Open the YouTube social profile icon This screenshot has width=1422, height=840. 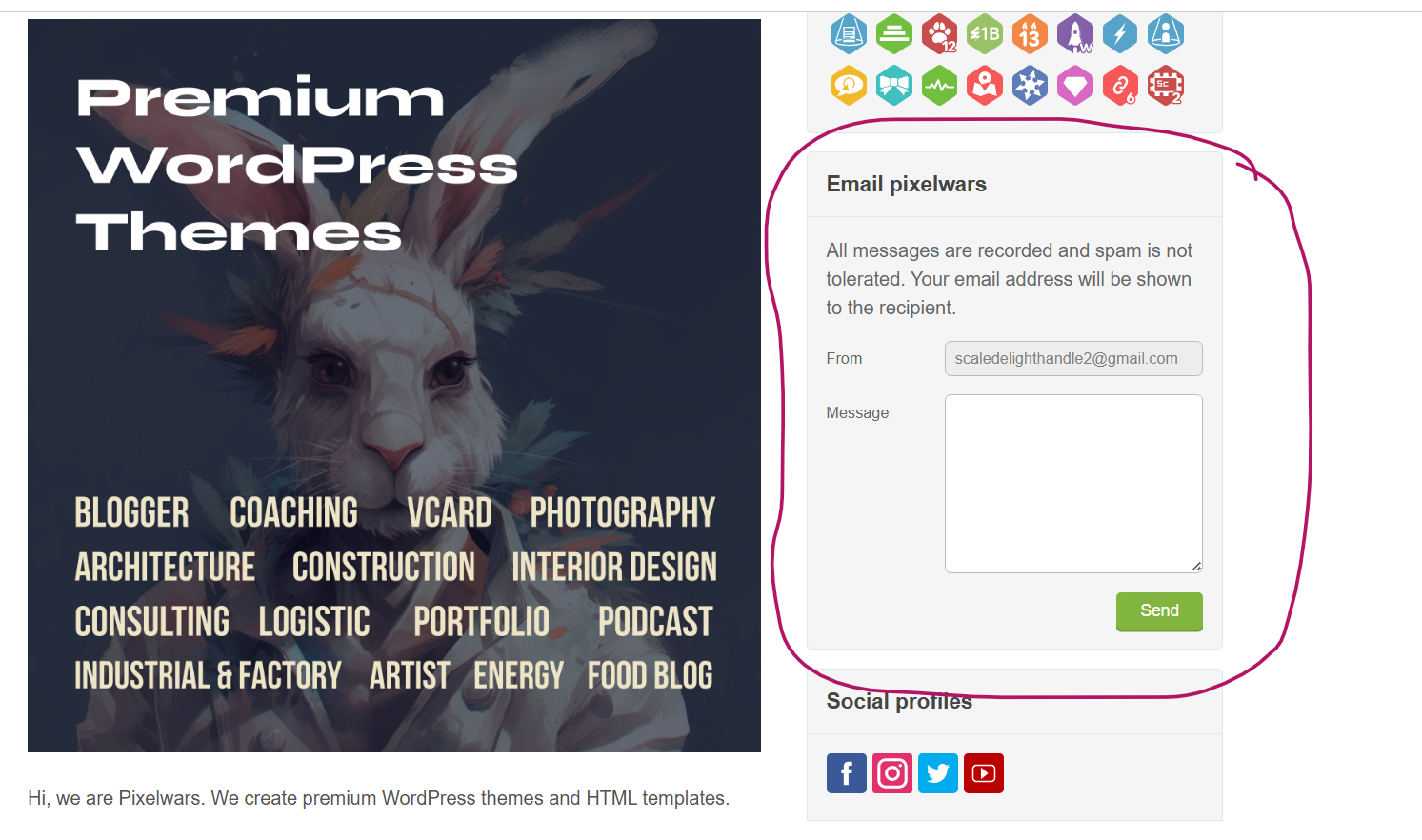click(x=984, y=773)
